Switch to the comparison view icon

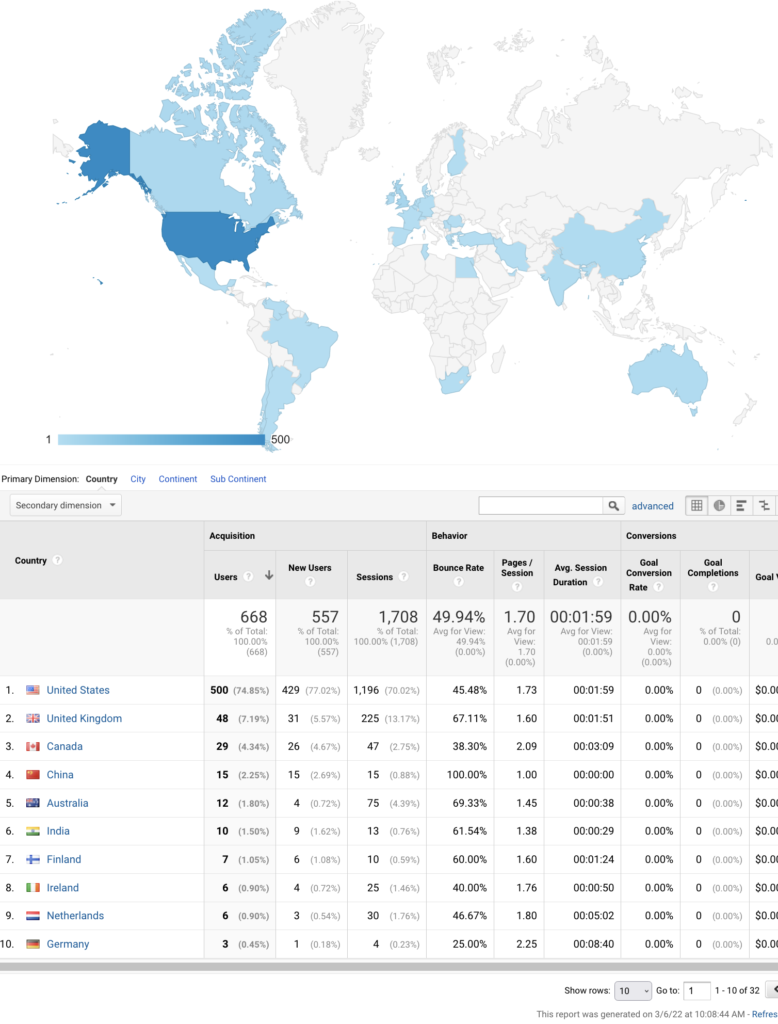click(x=764, y=505)
